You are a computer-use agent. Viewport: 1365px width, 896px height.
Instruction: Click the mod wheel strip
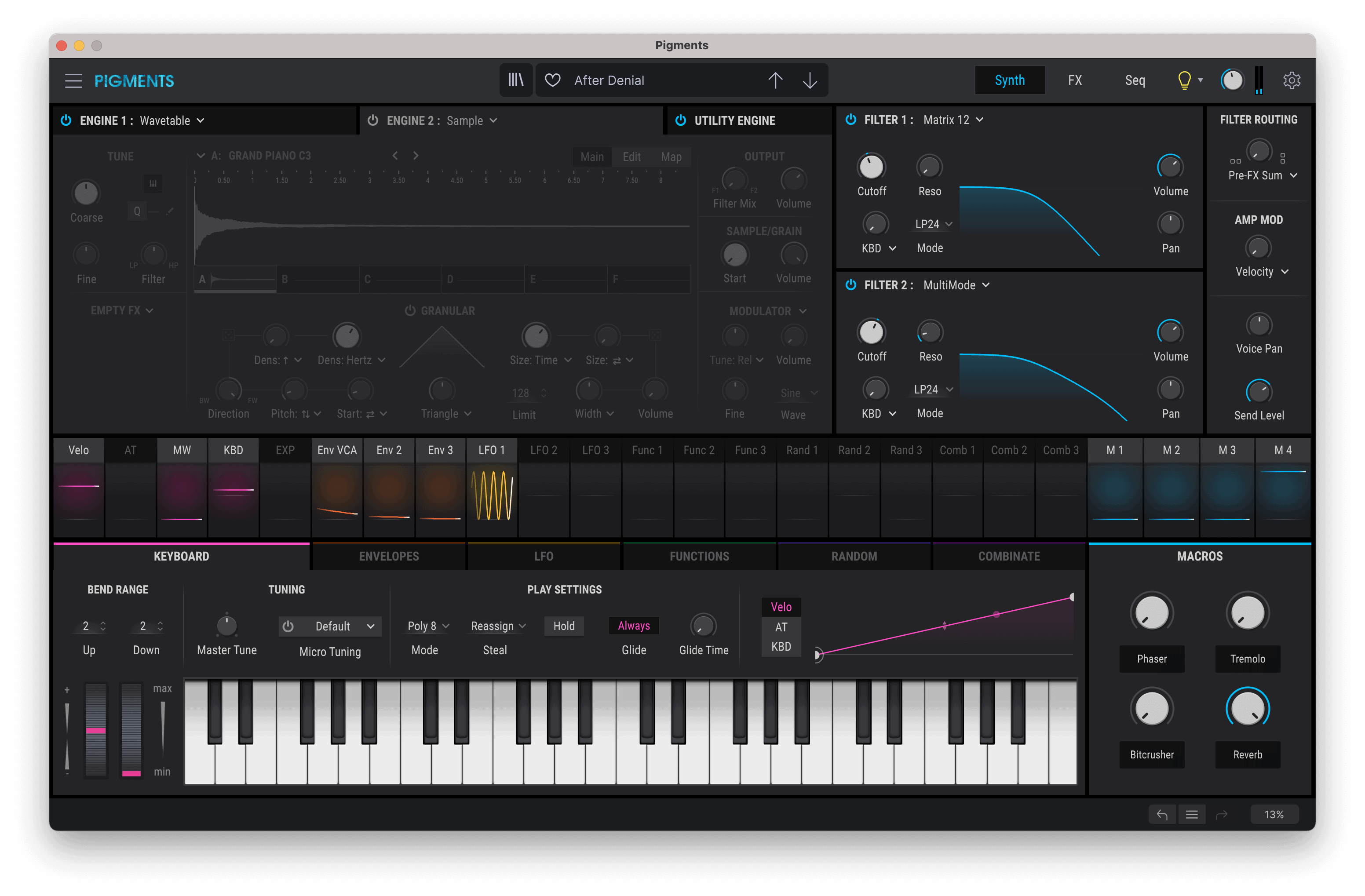[x=131, y=729]
